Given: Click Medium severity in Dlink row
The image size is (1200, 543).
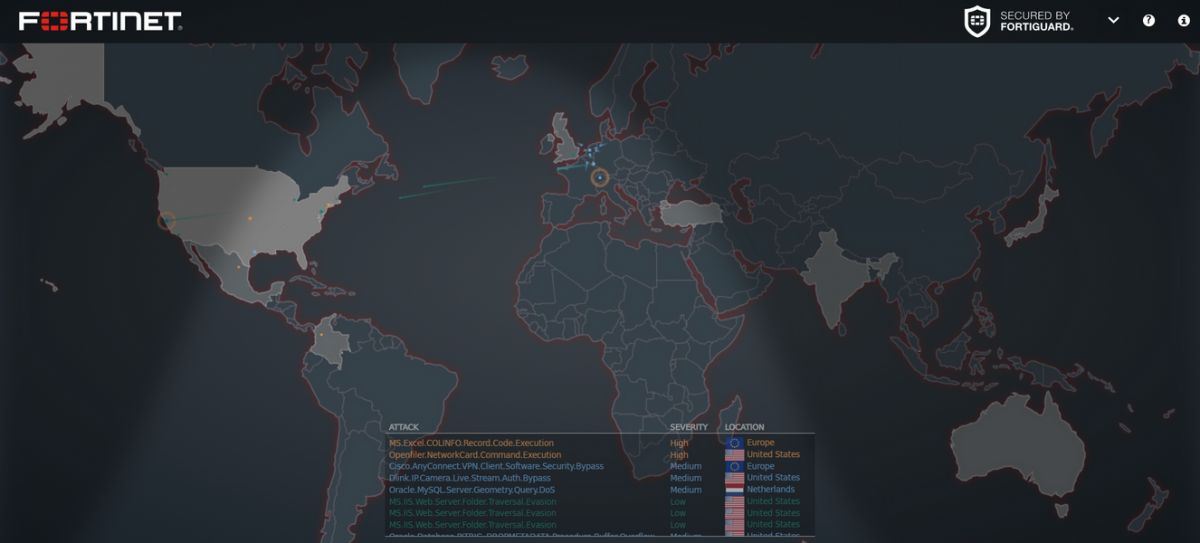Looking at the screenshot, I should tap(686, 478).
